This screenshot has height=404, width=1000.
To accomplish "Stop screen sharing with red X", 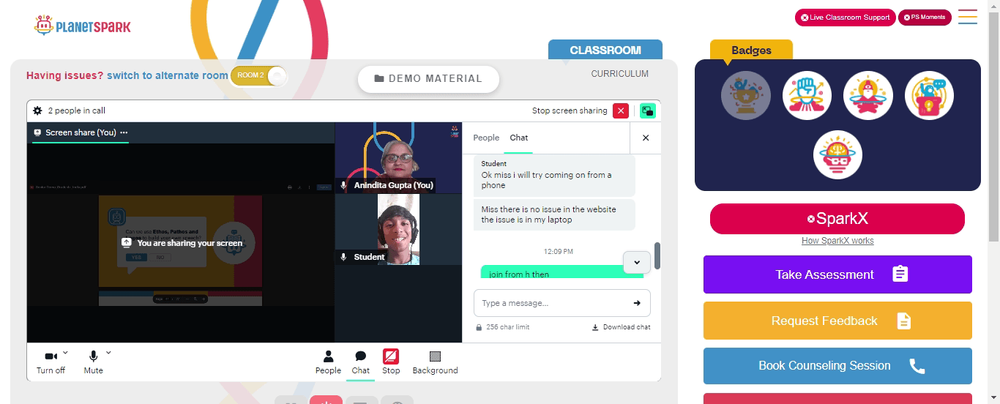I will point(621,110).
